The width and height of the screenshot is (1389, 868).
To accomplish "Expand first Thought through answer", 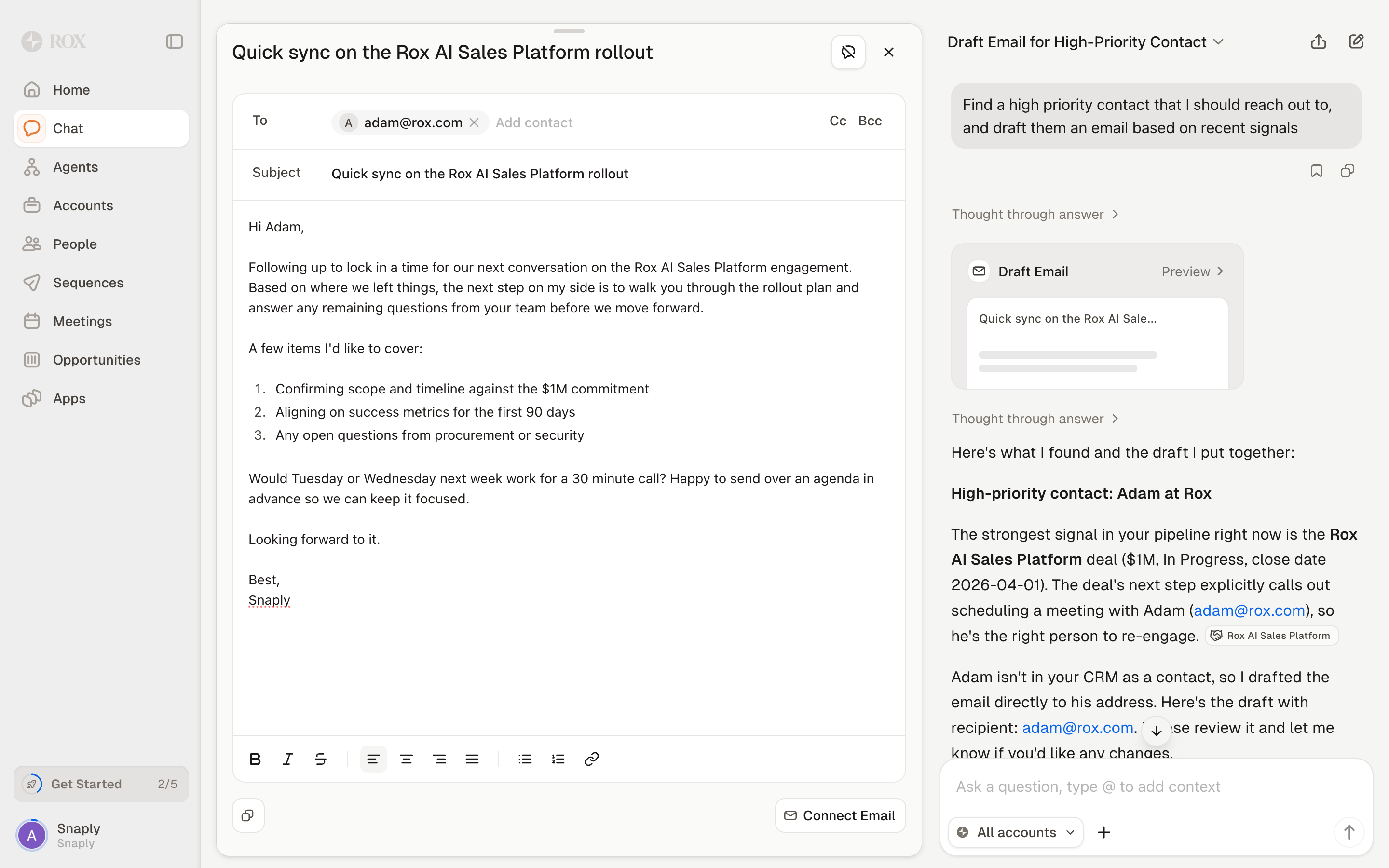I will [1035, 214].
